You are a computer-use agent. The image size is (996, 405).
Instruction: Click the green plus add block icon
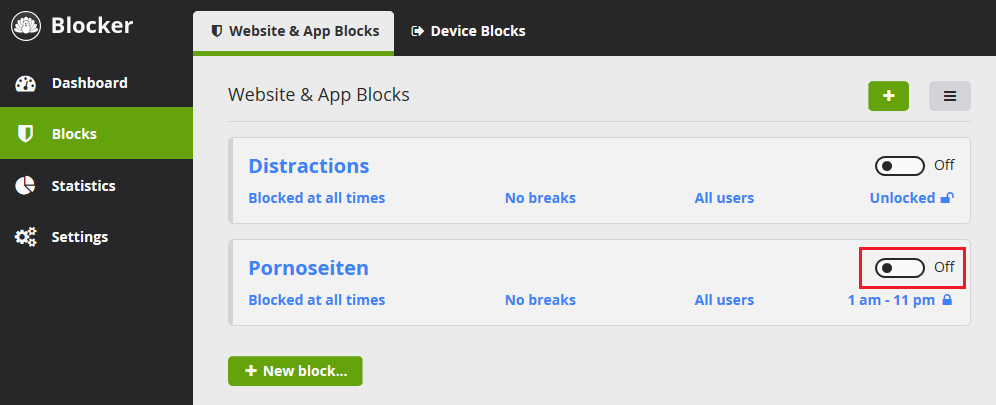888,96
